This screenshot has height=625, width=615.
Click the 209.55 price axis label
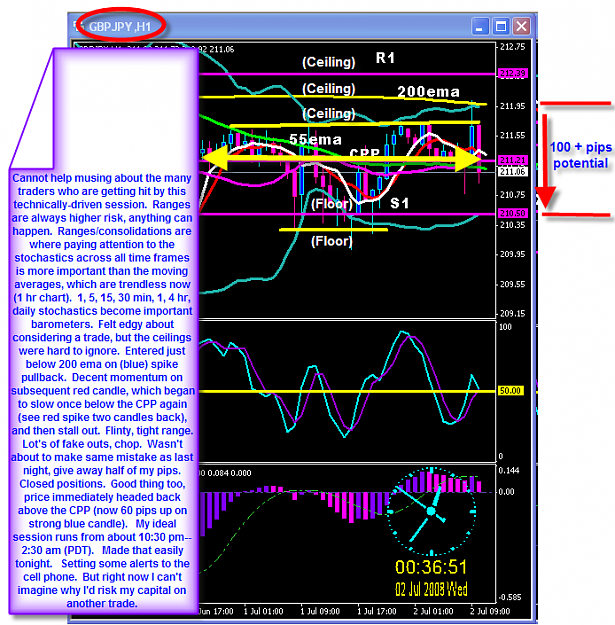[x=513, y=284]
